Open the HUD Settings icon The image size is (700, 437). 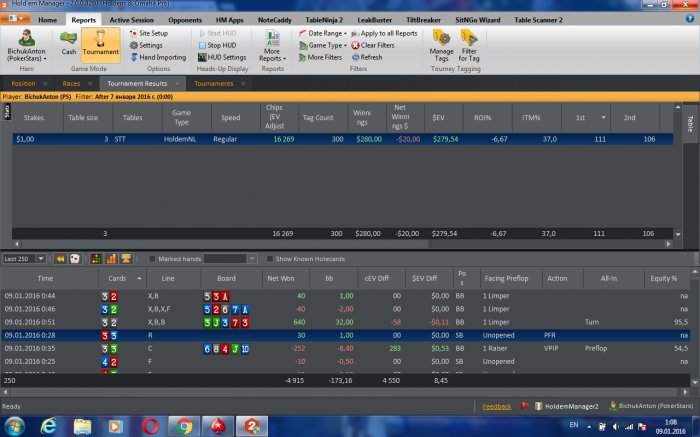(202, 57)
